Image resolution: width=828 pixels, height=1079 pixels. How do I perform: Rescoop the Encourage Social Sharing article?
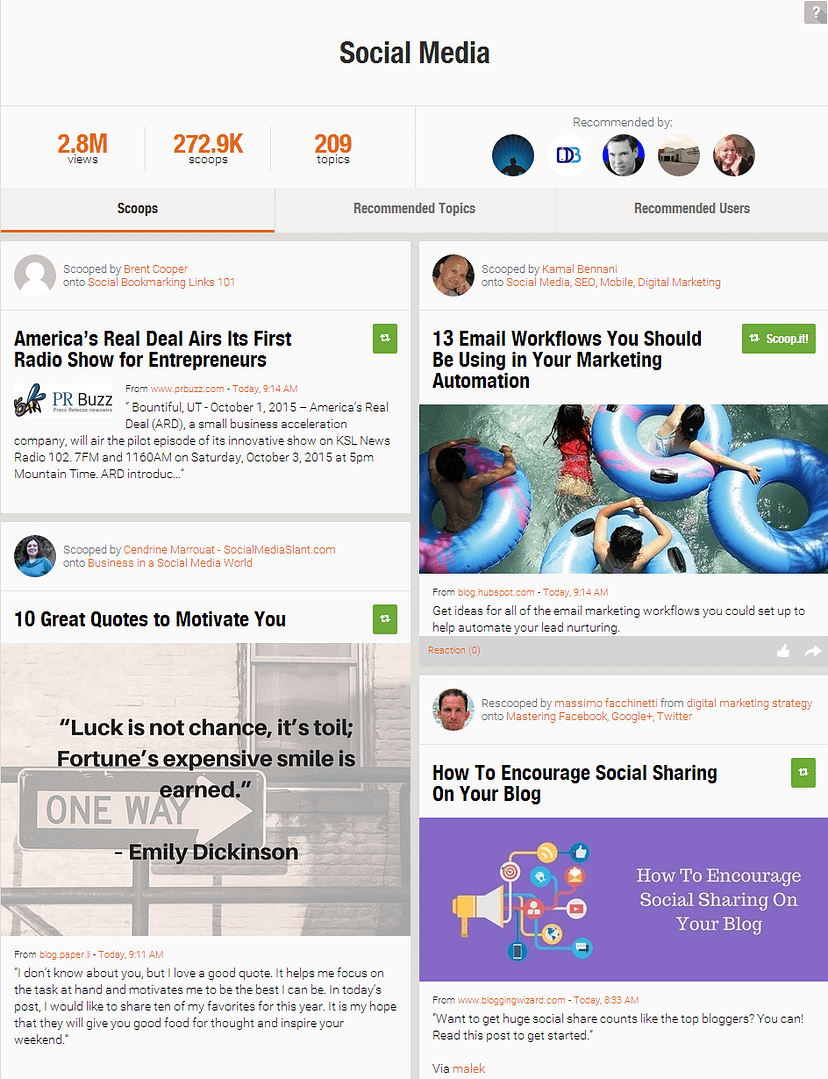point(803,772)
